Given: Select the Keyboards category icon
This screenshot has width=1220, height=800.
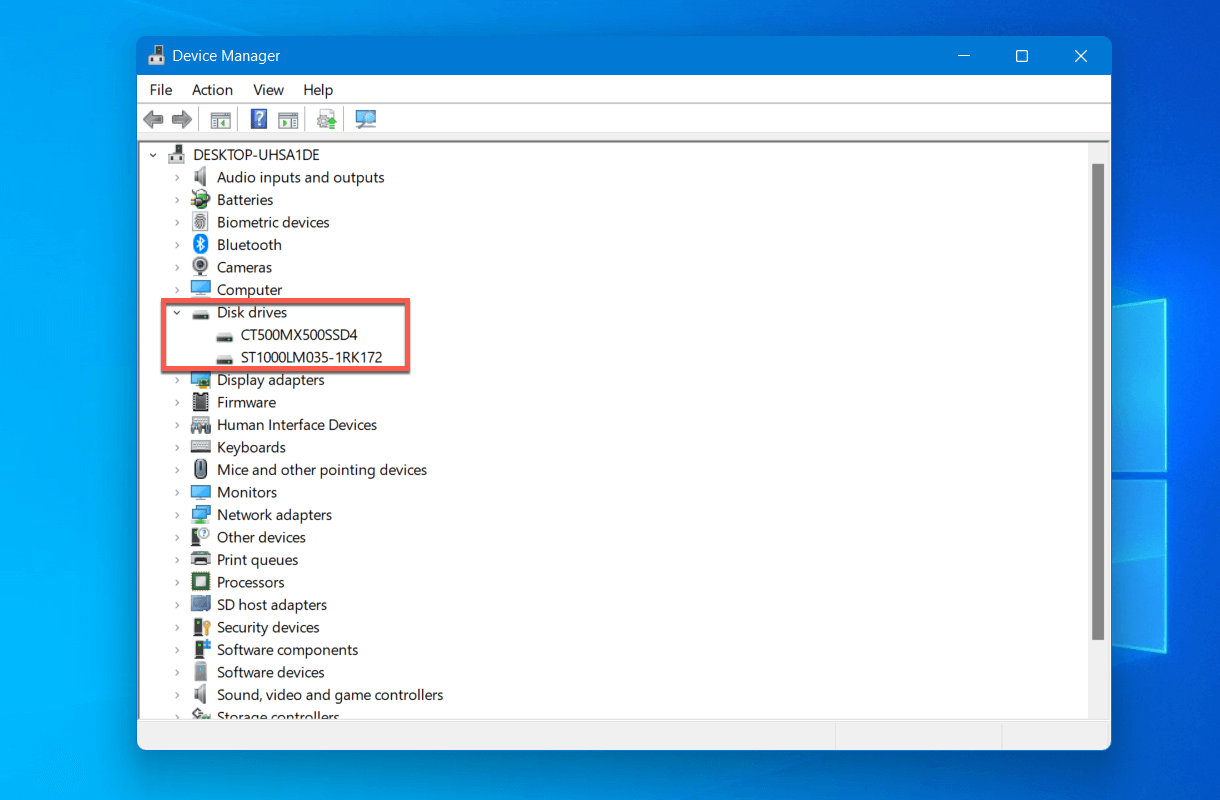Looking at the screenshot, I should coord(201,447).
